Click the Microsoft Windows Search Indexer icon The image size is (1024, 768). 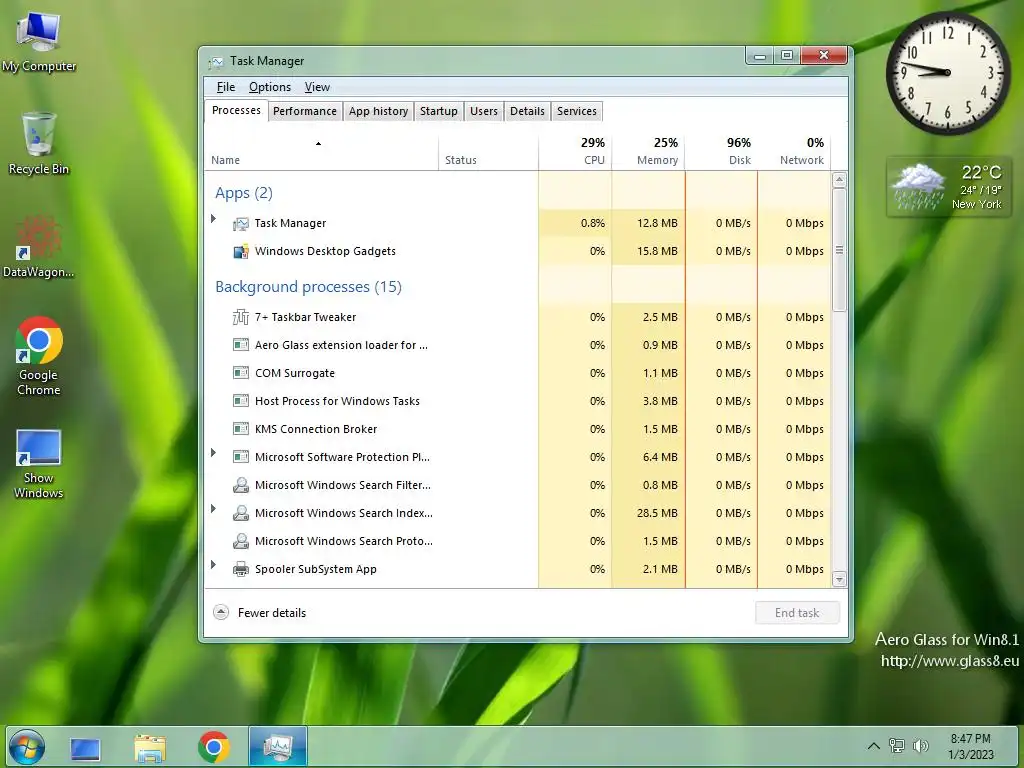[241, 513]
